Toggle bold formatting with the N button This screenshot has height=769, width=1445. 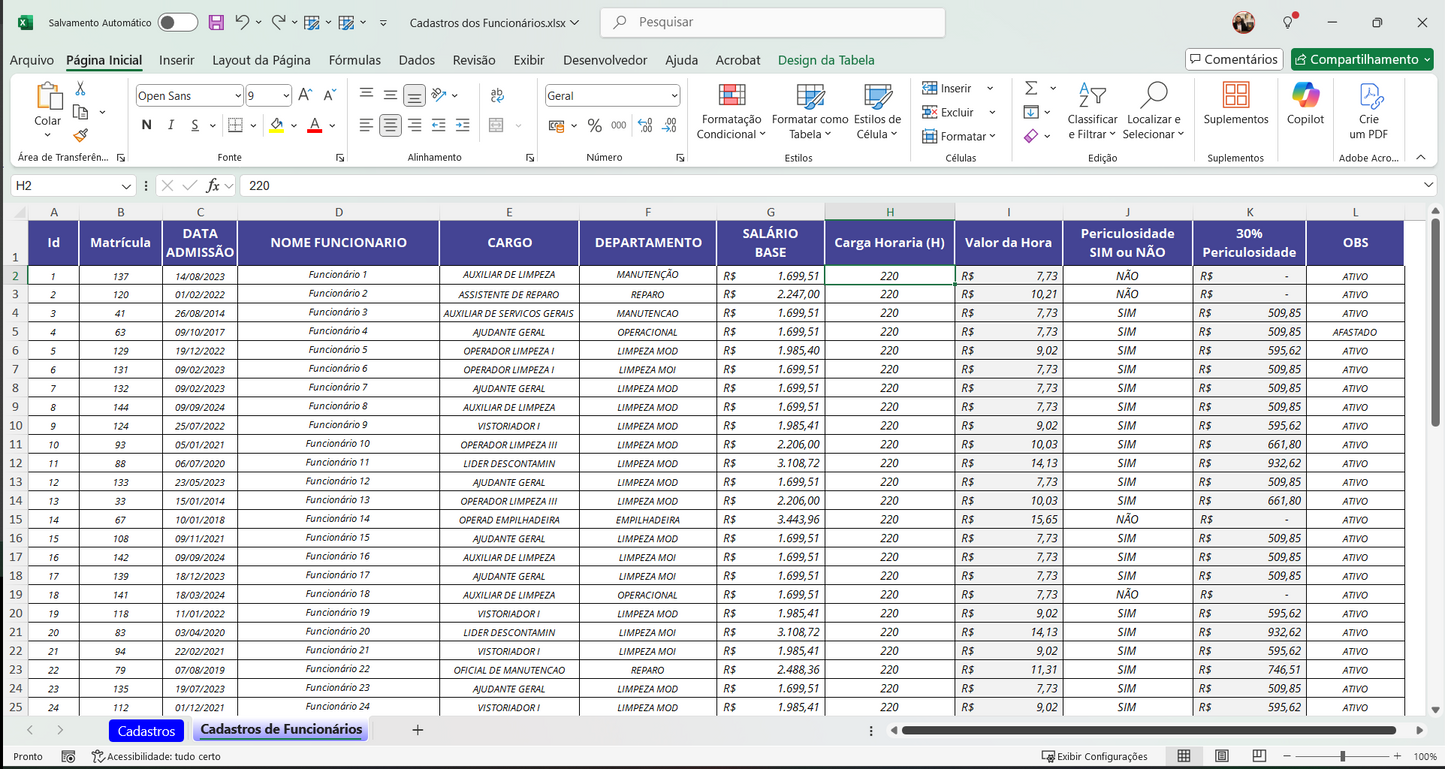pyautogui.click(x=146, y=124)
